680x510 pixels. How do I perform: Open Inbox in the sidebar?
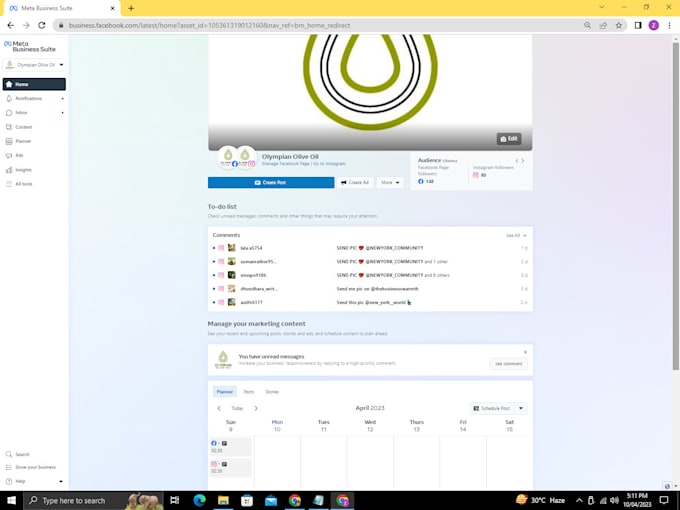point(34,113)
